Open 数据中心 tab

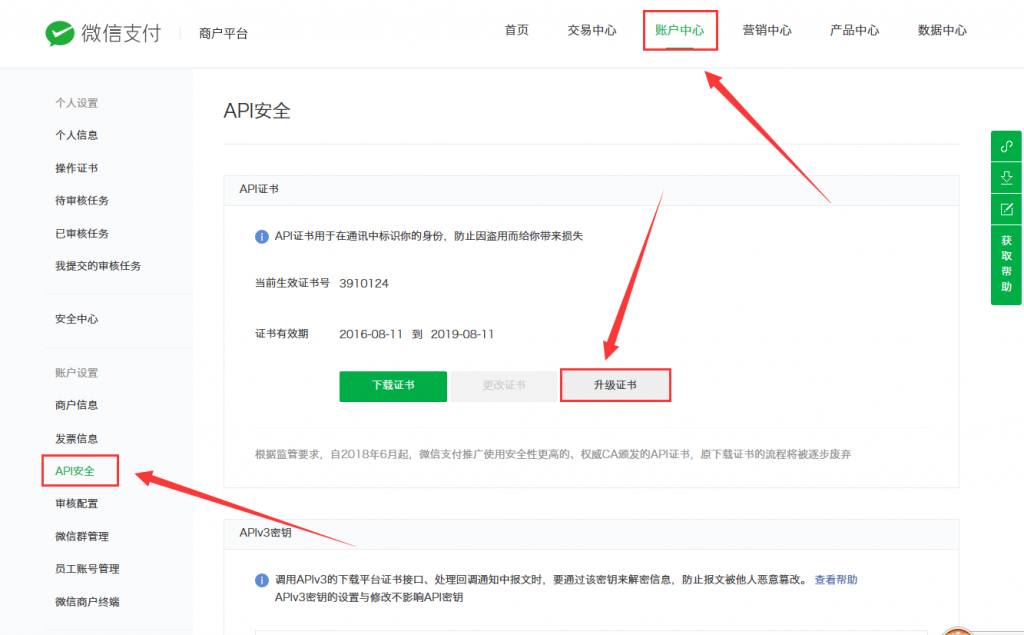tap(942, 30)
